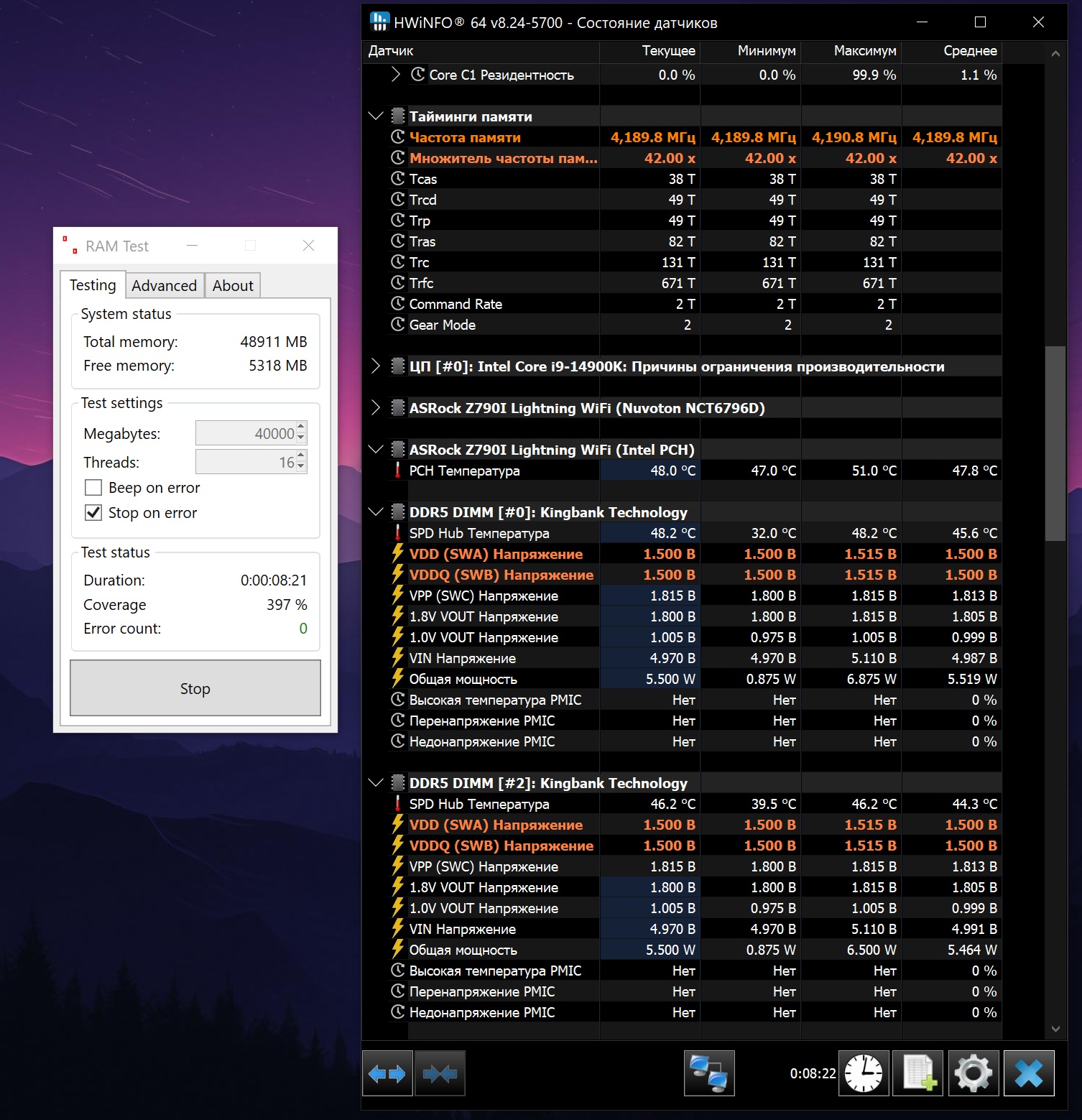Click the Megabytes input field showing 40000
1082x1120 pixels.
[246, 433]
